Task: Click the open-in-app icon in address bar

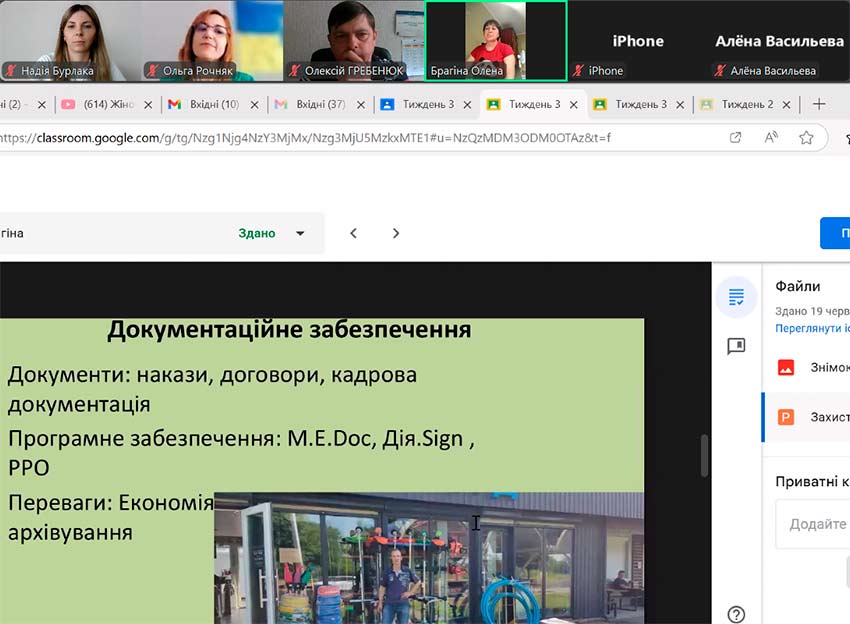Action: (x=736, y=137)
